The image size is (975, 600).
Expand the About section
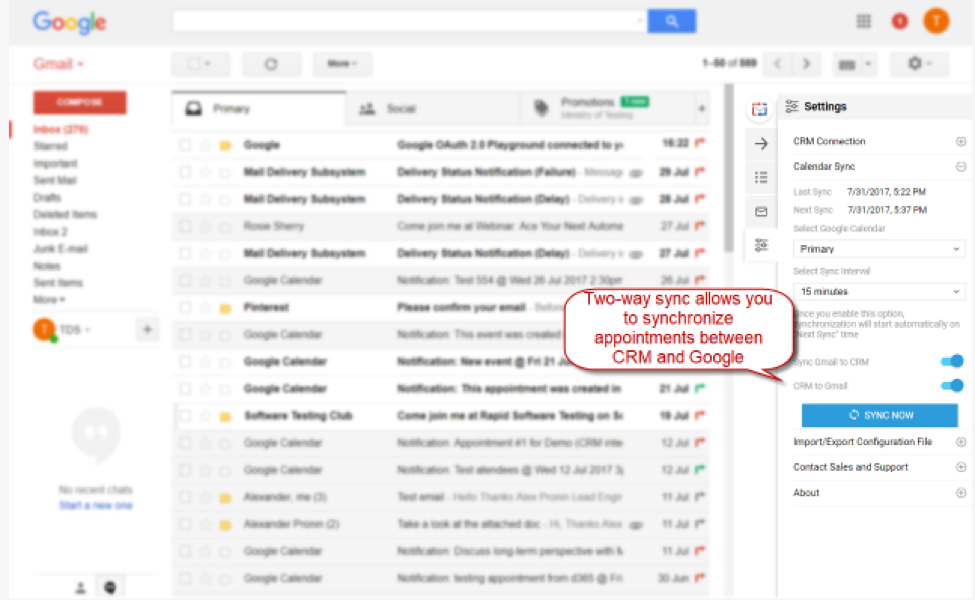click(x=961, y=492)
